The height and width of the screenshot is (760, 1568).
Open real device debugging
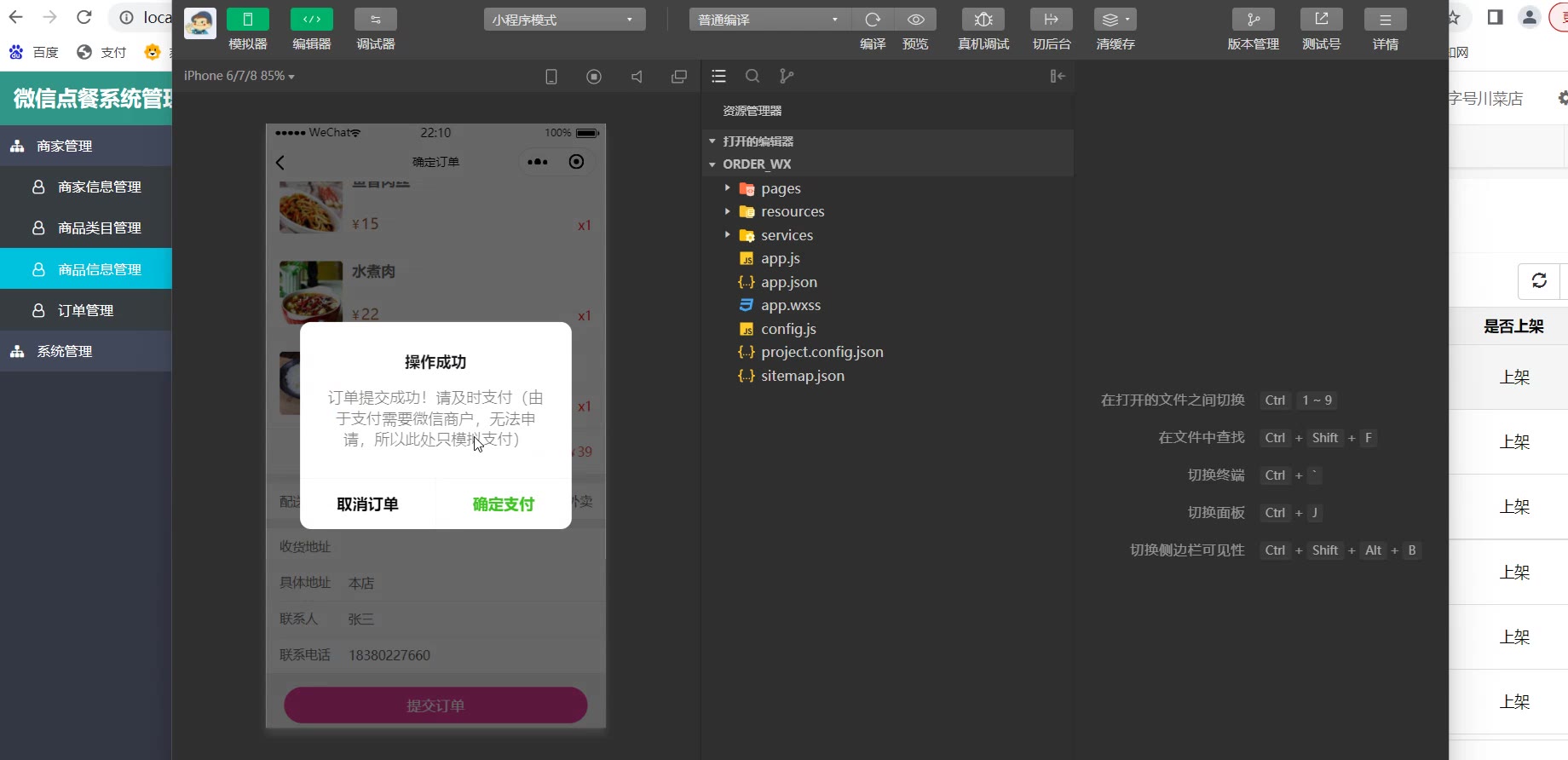point(983,20)
